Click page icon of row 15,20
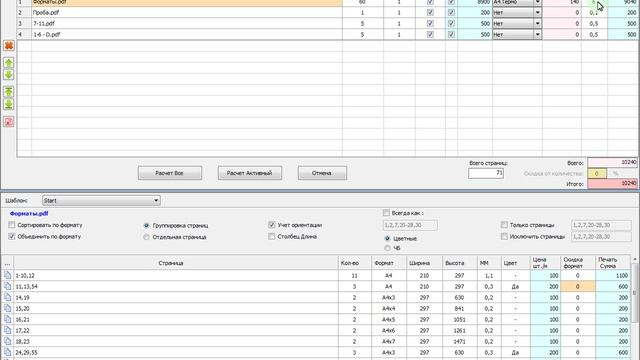 coord(7,309)
